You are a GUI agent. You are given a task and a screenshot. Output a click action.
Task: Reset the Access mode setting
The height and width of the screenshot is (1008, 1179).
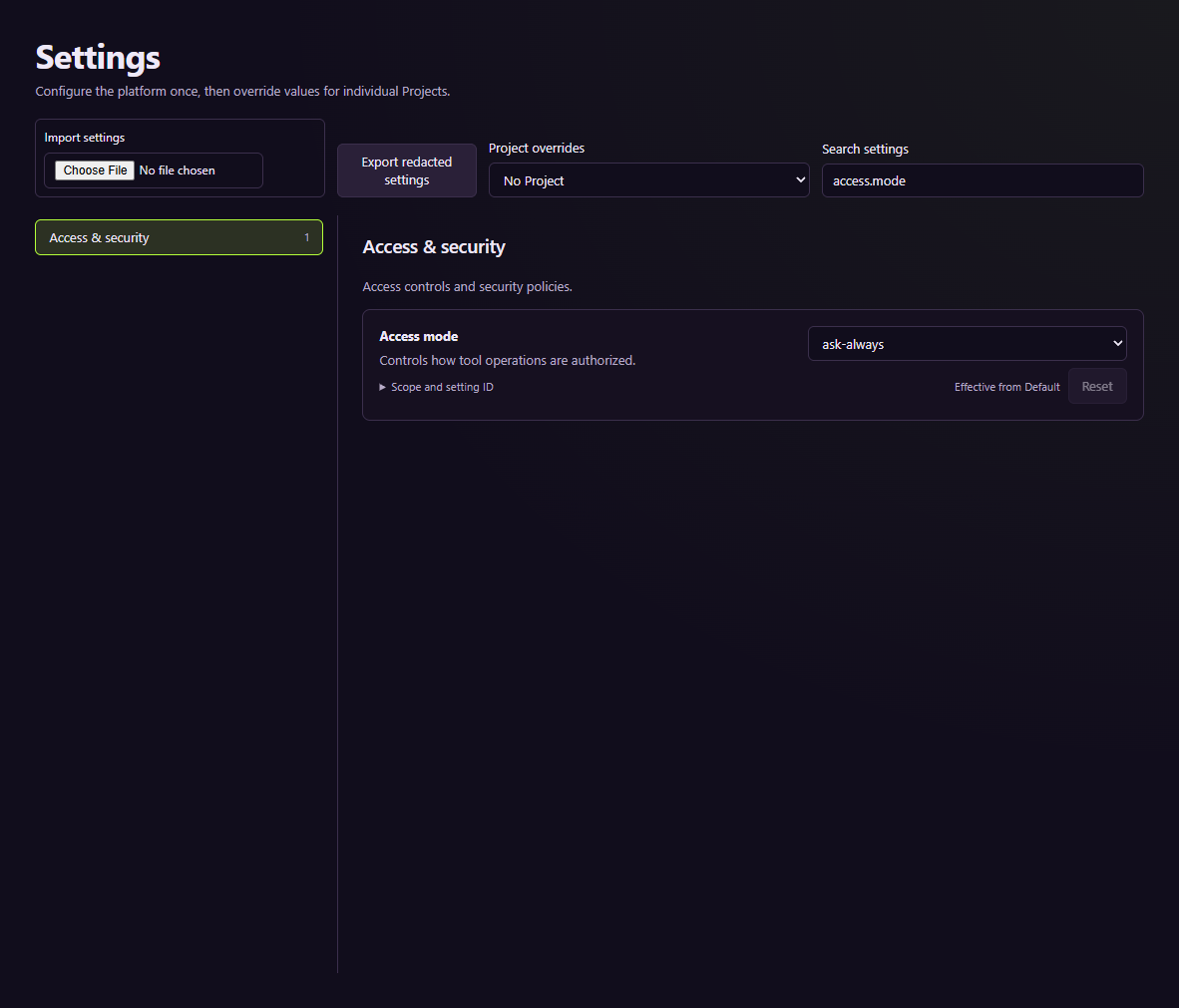tap(1097, 387)
